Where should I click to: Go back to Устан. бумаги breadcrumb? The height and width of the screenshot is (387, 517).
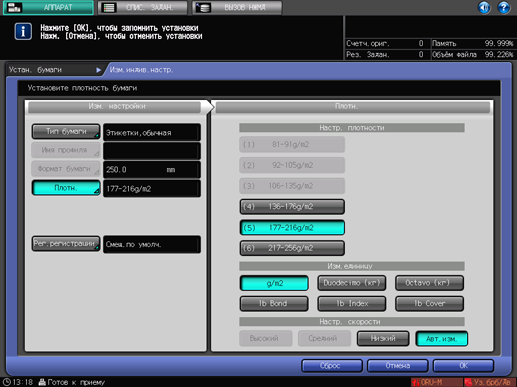pyautogui.click(x=55, y=70)
